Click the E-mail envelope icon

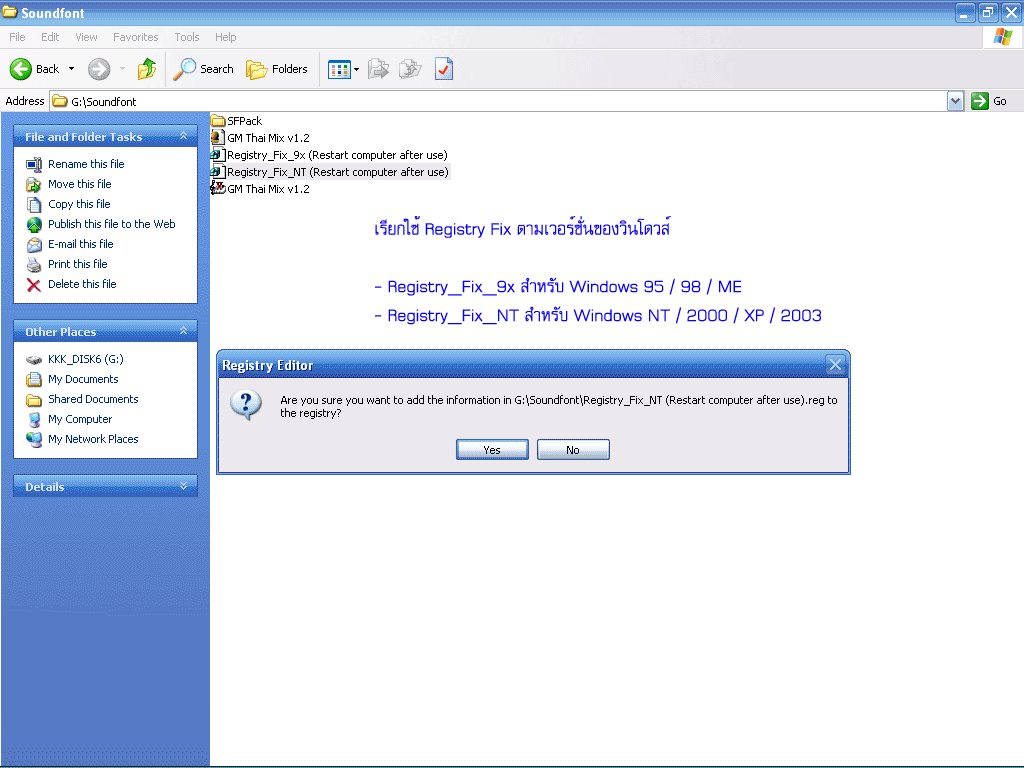pos(34,245)
